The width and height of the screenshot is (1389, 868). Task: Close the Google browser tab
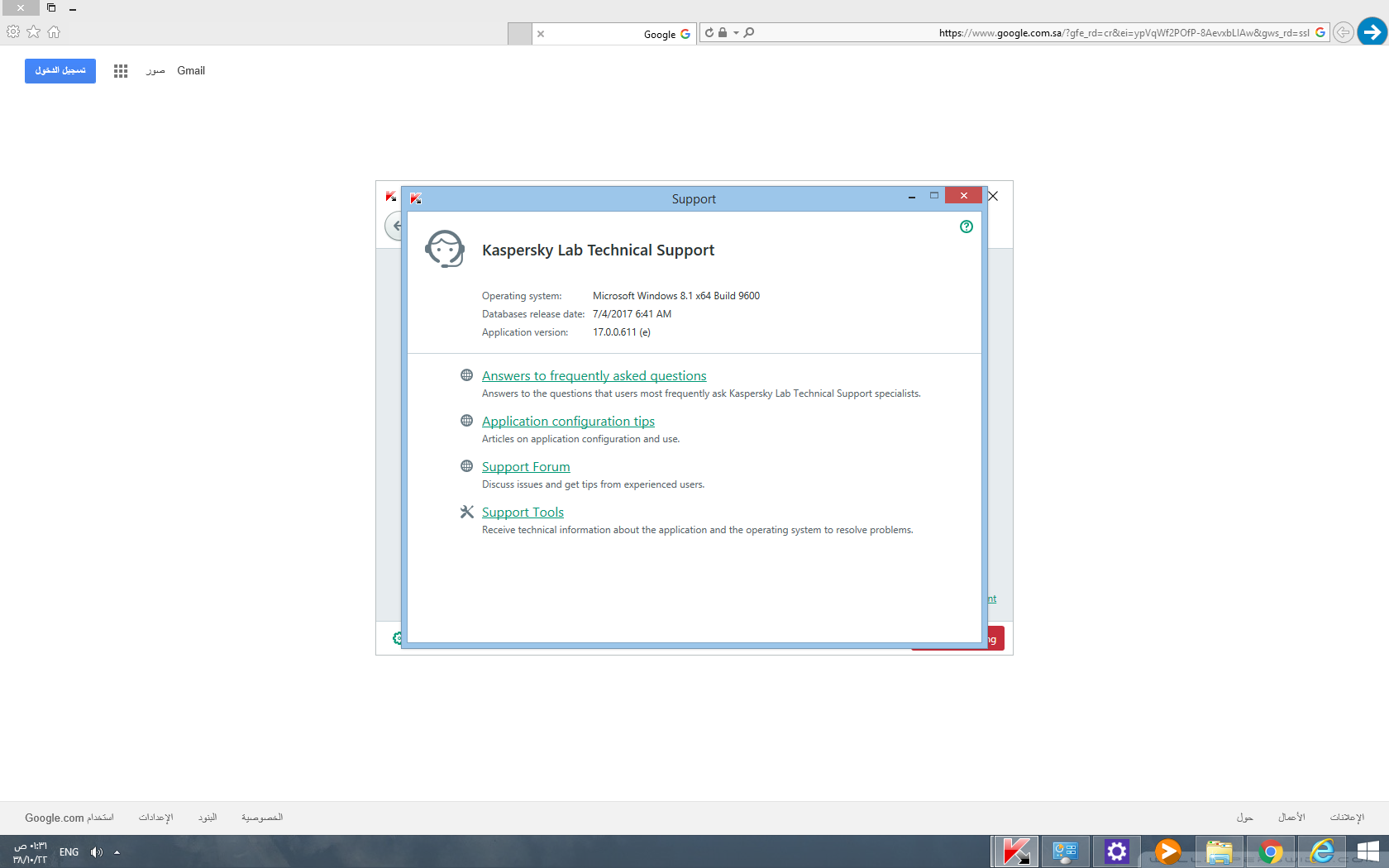[x=541, y=34]
